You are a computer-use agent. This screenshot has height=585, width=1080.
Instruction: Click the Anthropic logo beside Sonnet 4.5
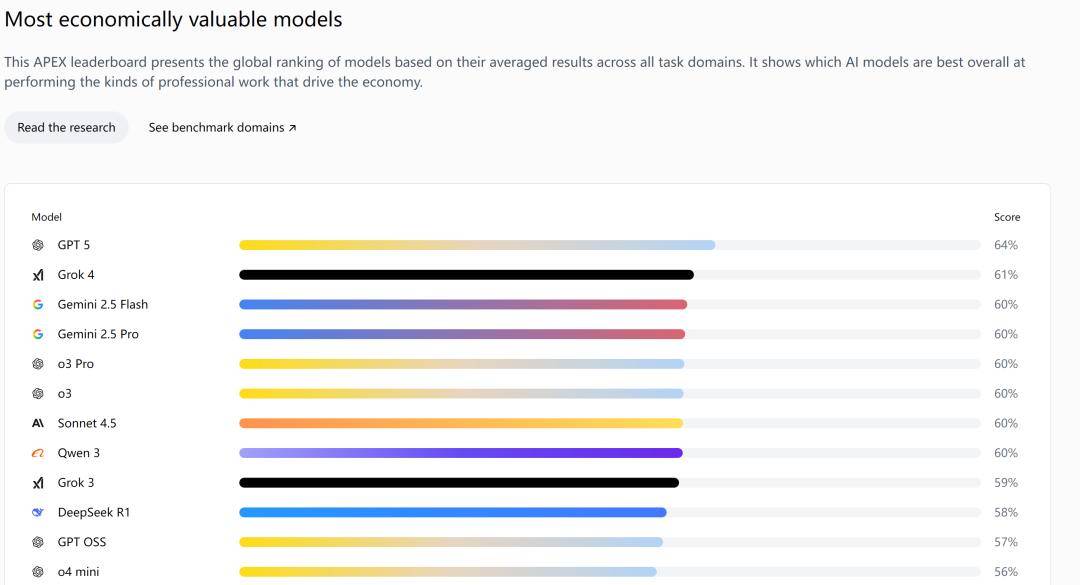click(38, 424)
